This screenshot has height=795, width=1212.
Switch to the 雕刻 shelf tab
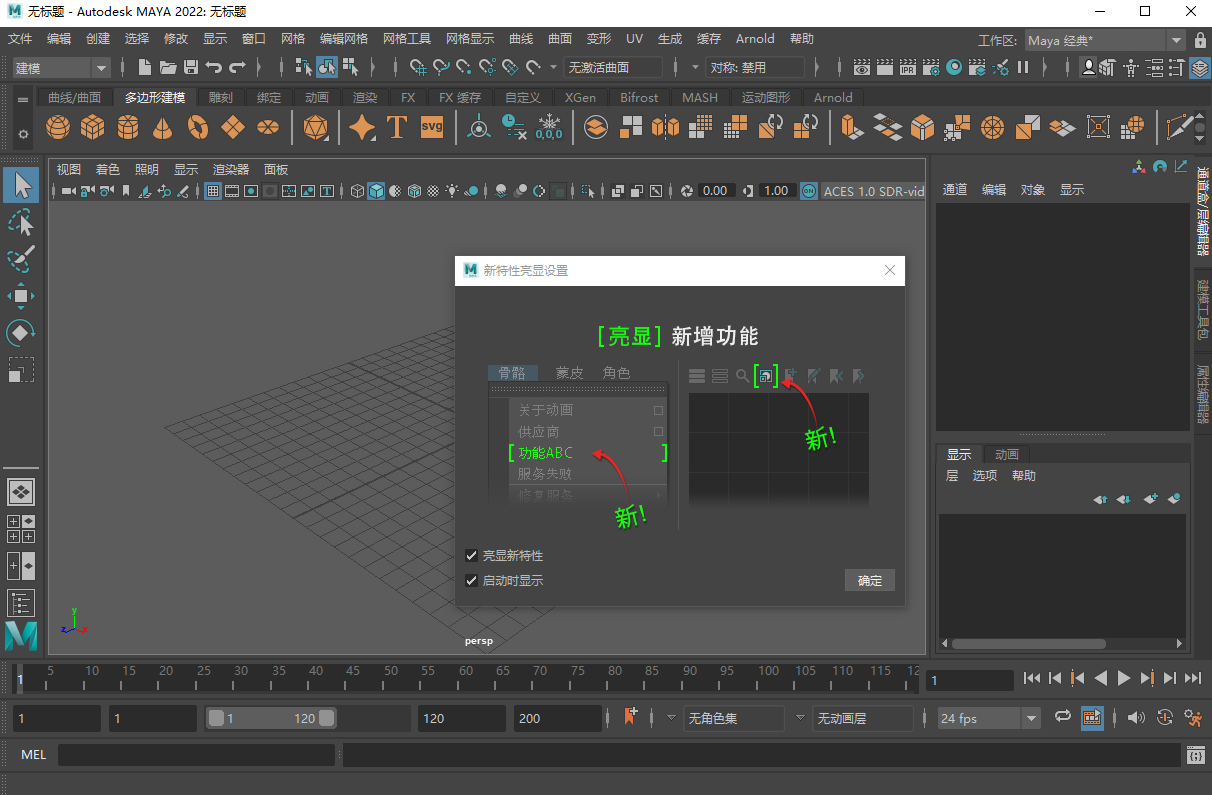click(220, 97)
